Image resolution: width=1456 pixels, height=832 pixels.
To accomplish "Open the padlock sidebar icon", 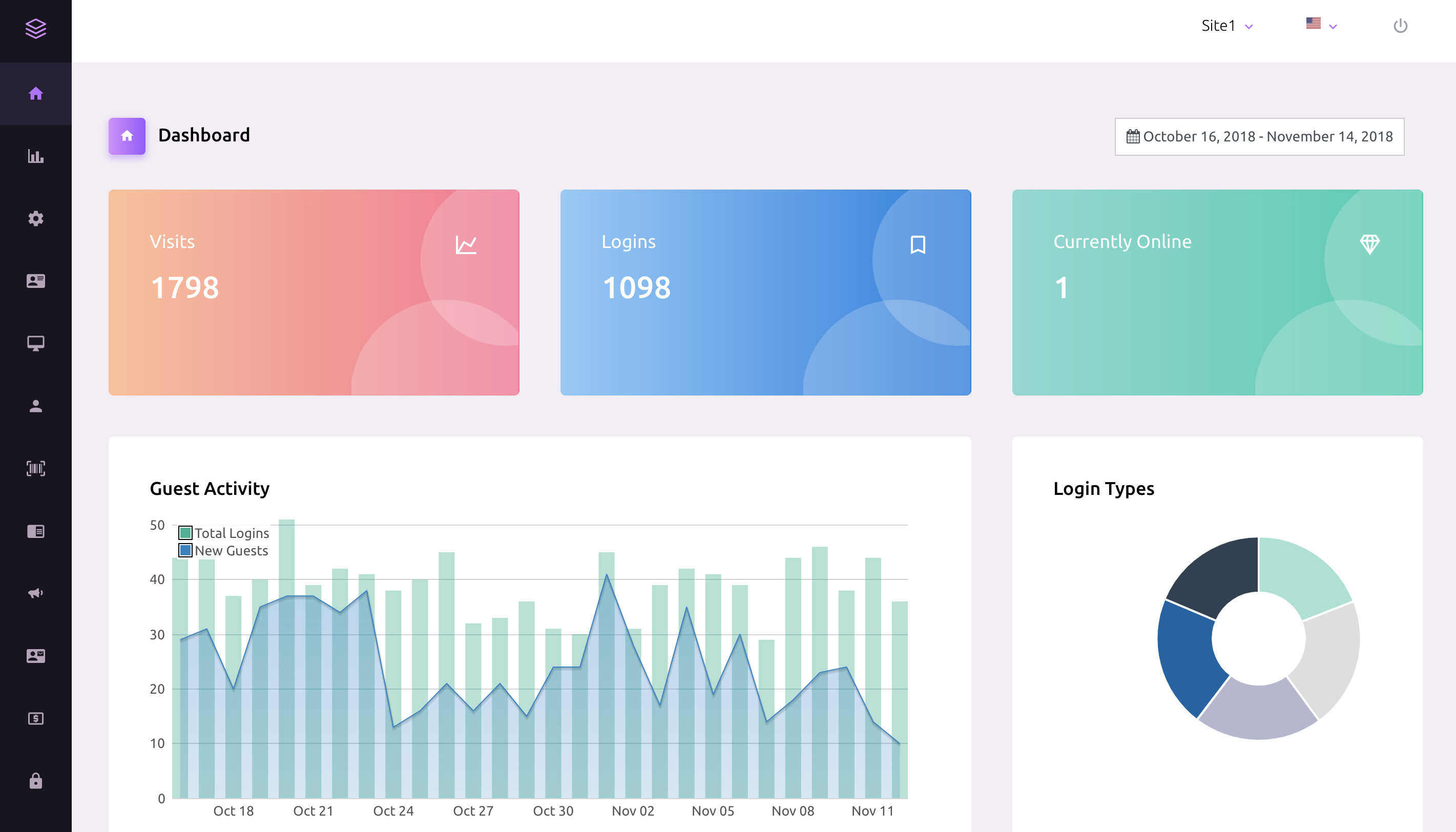I will tap(35, 781).
